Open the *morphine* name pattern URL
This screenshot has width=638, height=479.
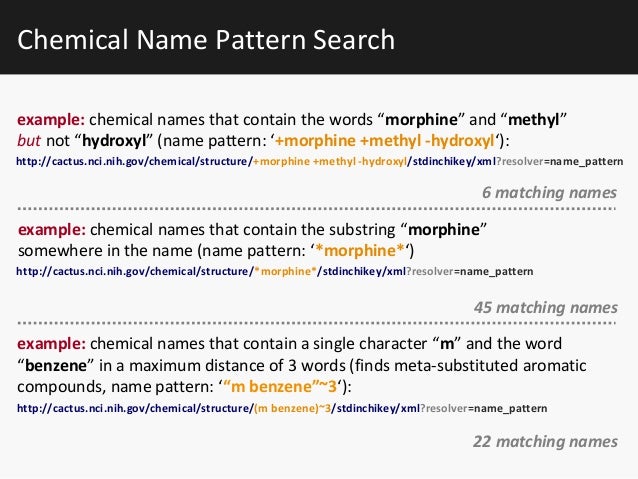pyautogui.click(x=275, y=271)
